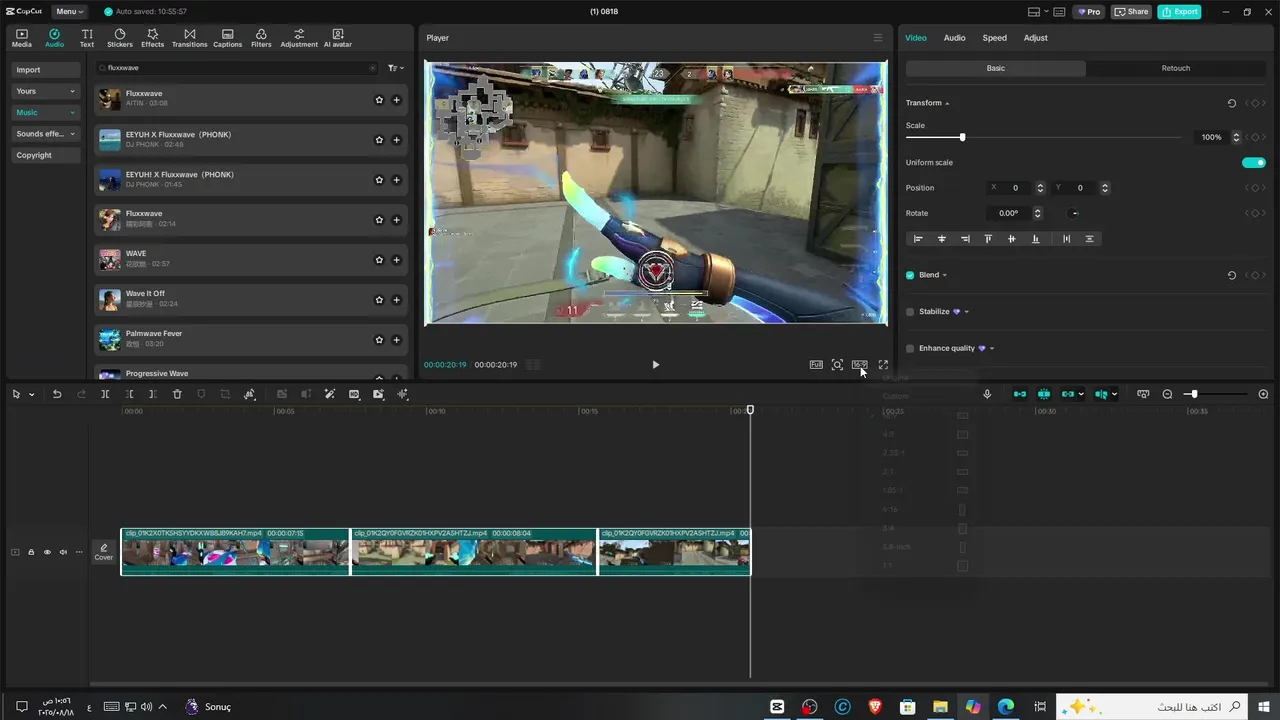Expand the Yours media category
This screenshot has height=720, width=1280.
[46, 91]
